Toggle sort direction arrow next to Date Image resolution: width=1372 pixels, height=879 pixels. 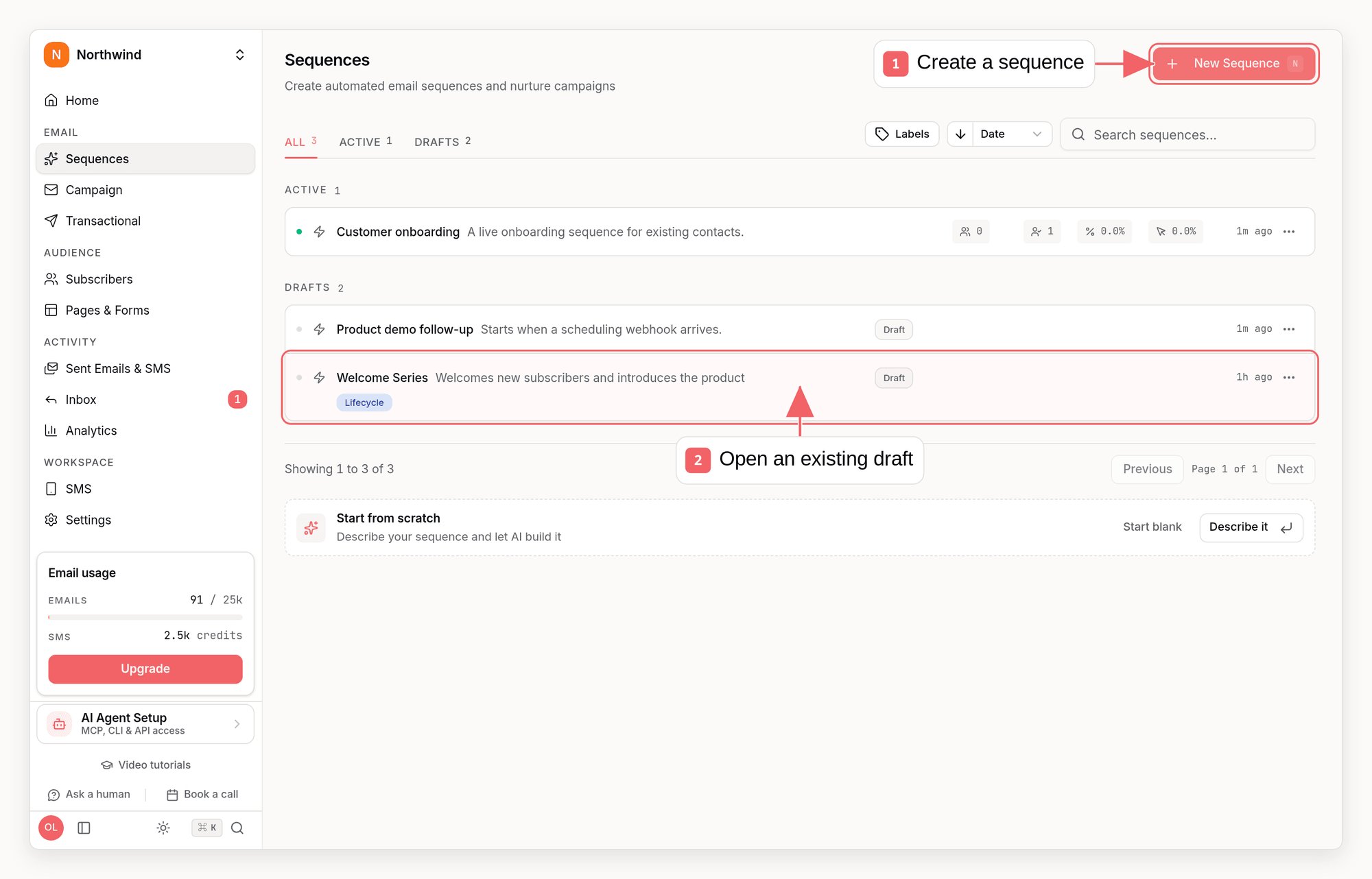(960, 134)
